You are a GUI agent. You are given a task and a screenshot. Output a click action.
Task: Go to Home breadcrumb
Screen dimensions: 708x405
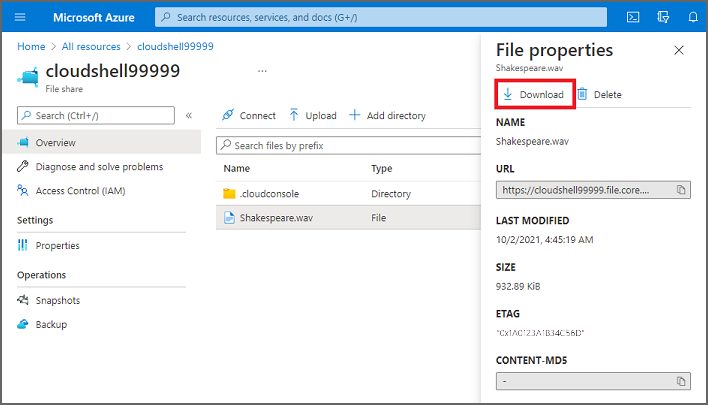pos(31,47)
